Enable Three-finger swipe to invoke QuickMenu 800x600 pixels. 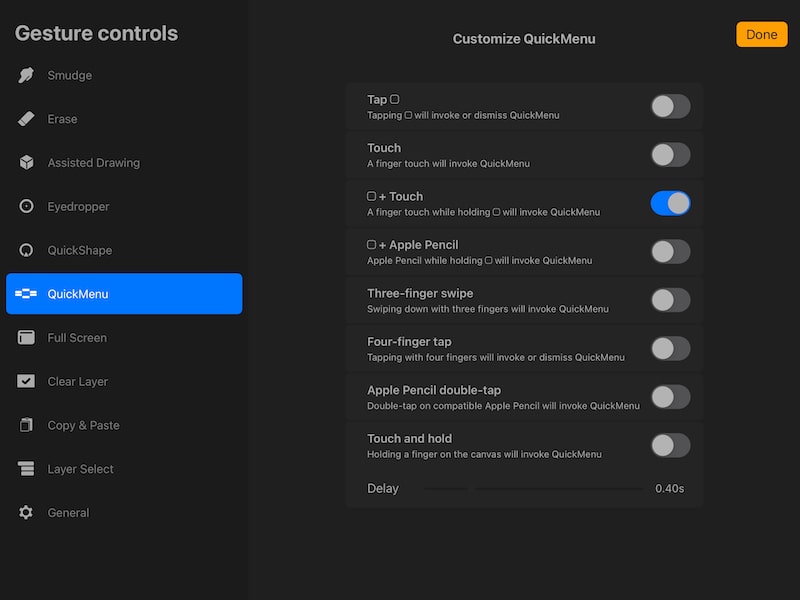[x=670, y=300]
